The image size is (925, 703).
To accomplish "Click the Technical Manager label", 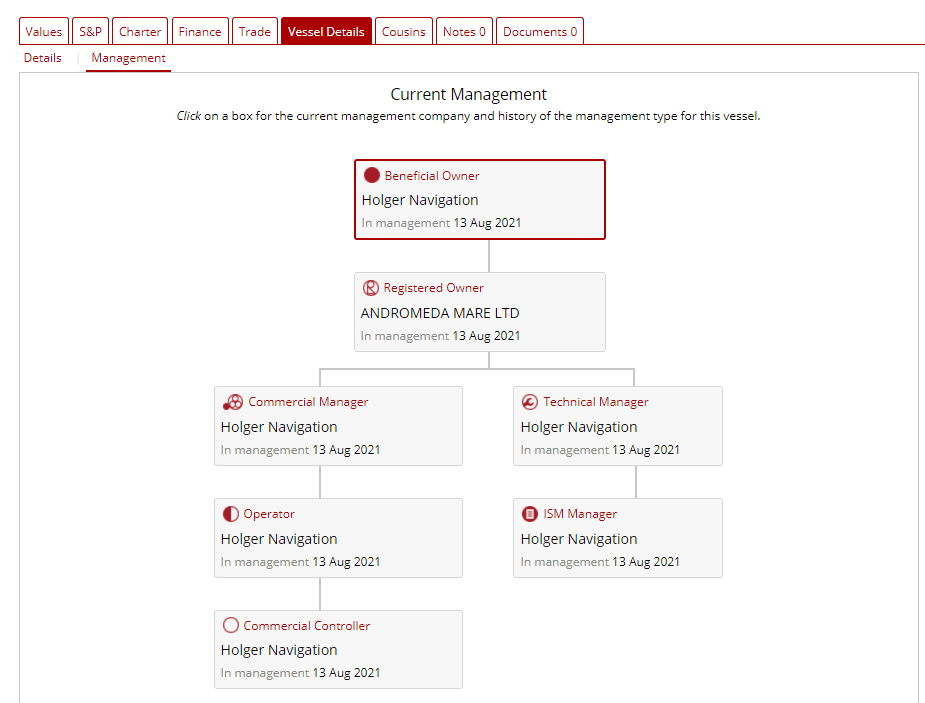I will click(596, 402).
